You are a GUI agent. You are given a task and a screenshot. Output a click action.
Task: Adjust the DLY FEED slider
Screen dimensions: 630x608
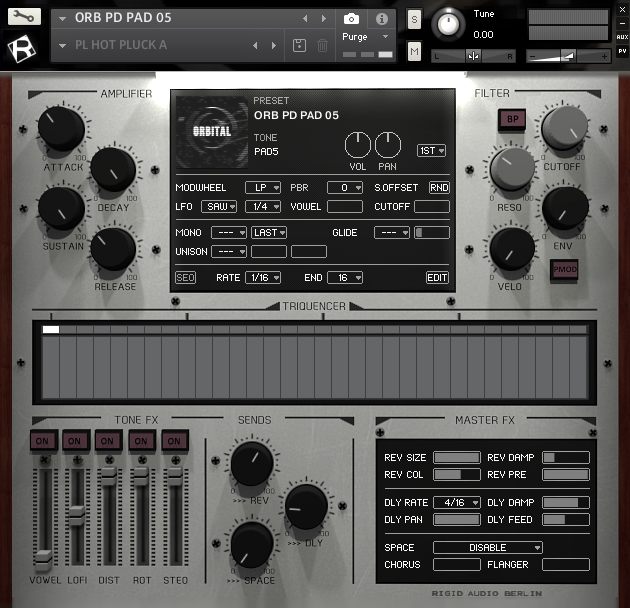(x=566, y=520)
